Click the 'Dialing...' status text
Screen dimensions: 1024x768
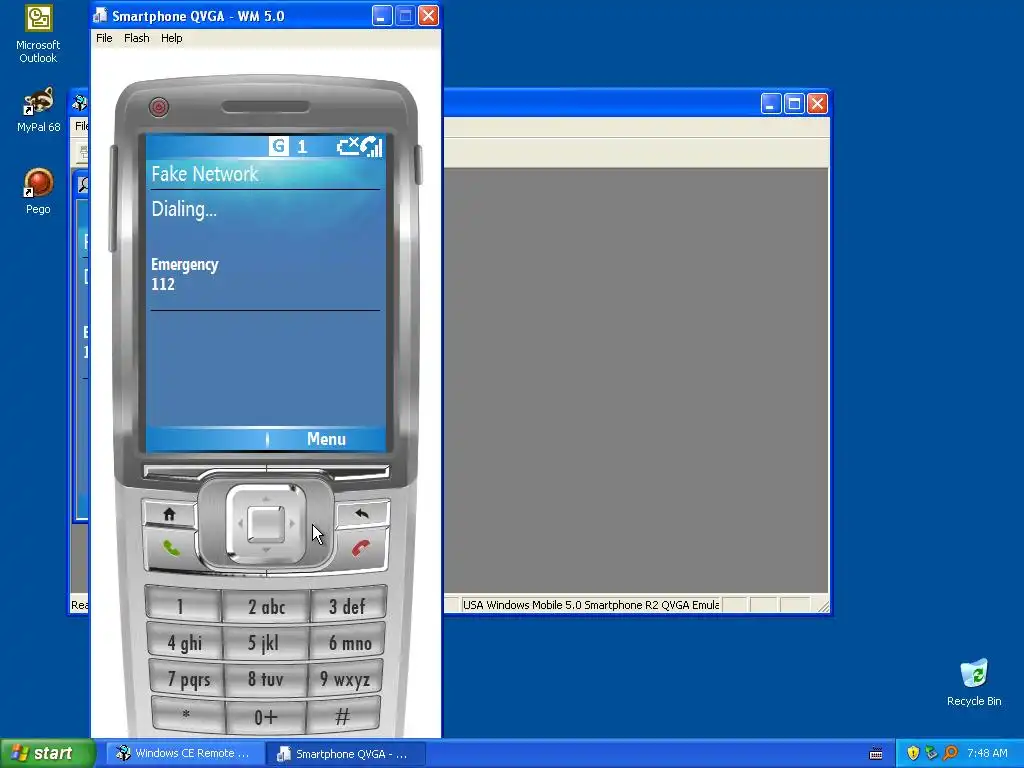click(x=184, y=209)
